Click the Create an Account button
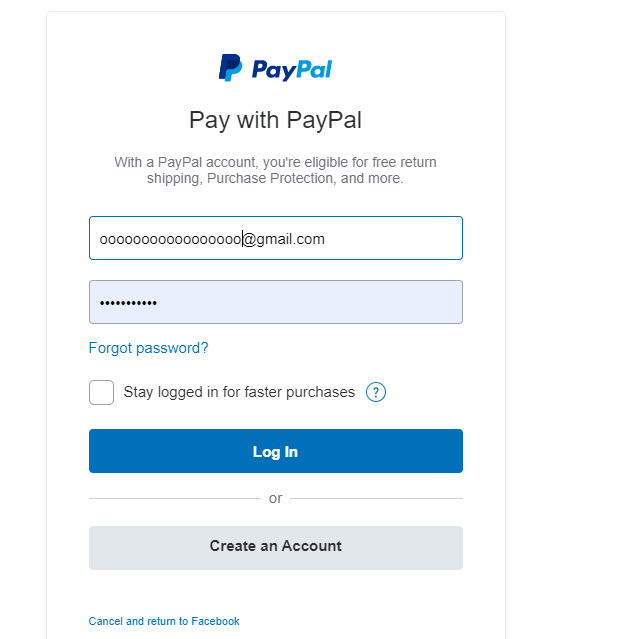Viewport: 640px width, 639px height. pos(276,548)
